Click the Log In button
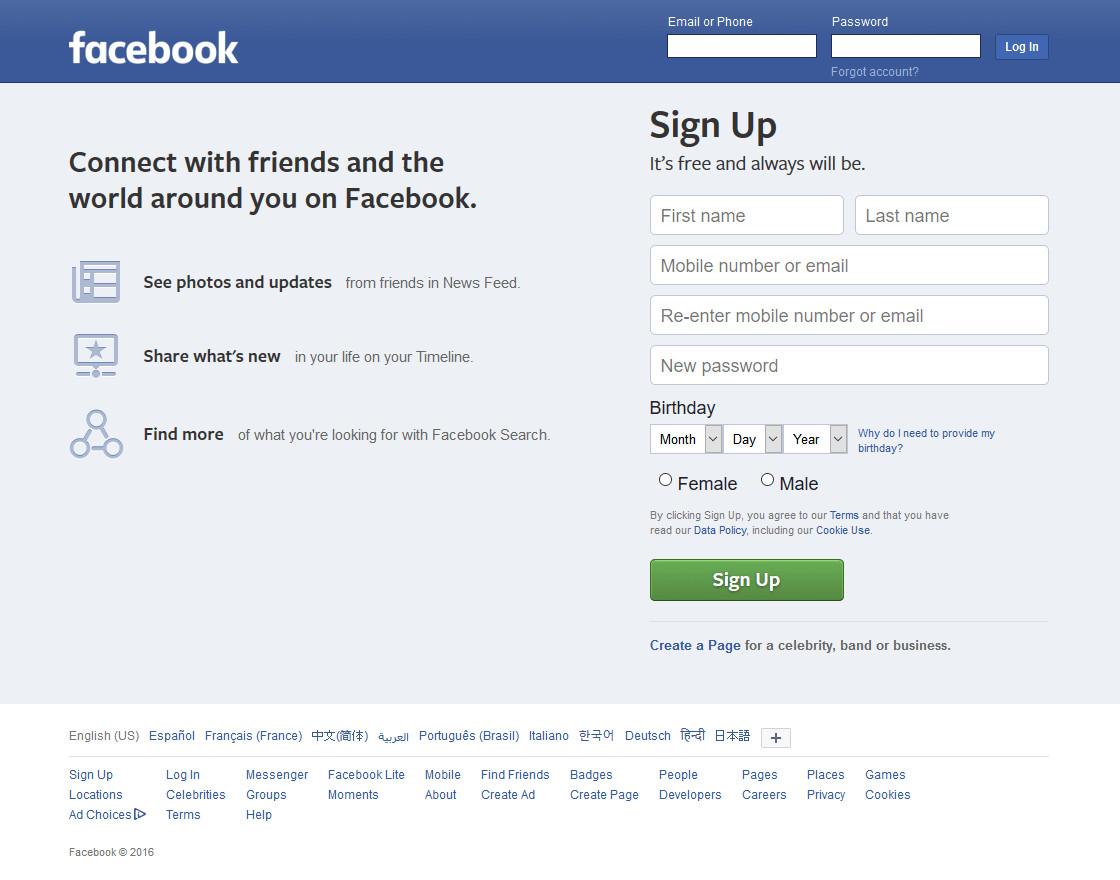1120x880 pixels. coord(1021,46)
